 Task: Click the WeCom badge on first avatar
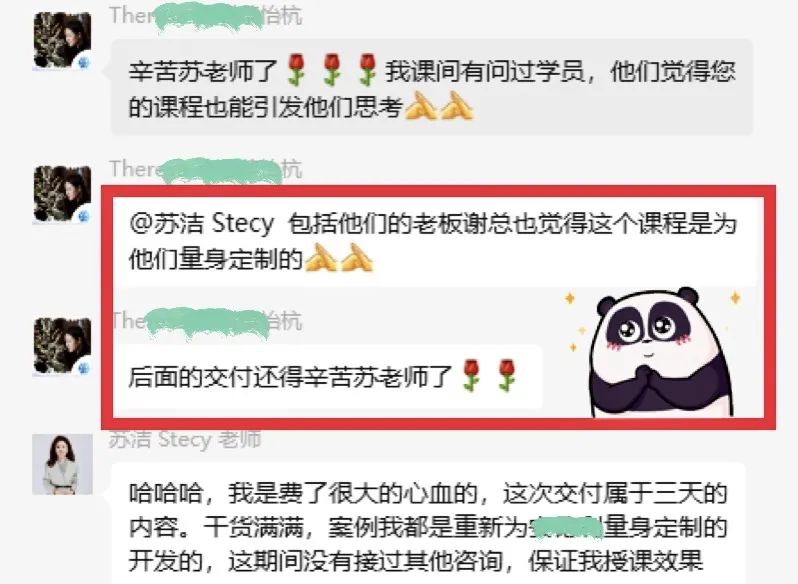click(x=84, y=62)
